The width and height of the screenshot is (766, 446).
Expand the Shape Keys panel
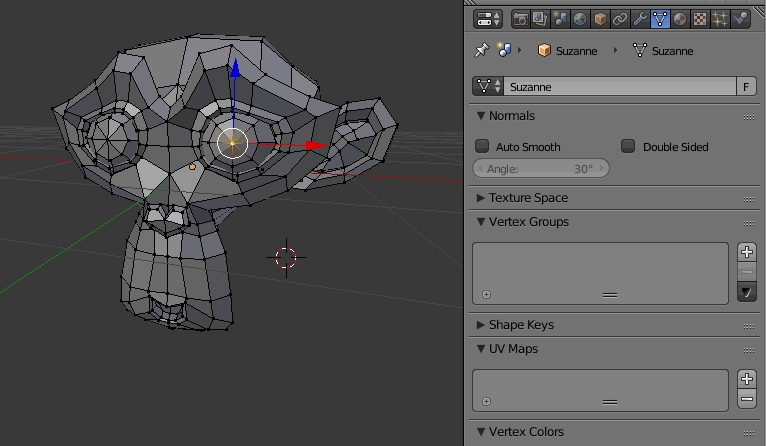point(481,325)
